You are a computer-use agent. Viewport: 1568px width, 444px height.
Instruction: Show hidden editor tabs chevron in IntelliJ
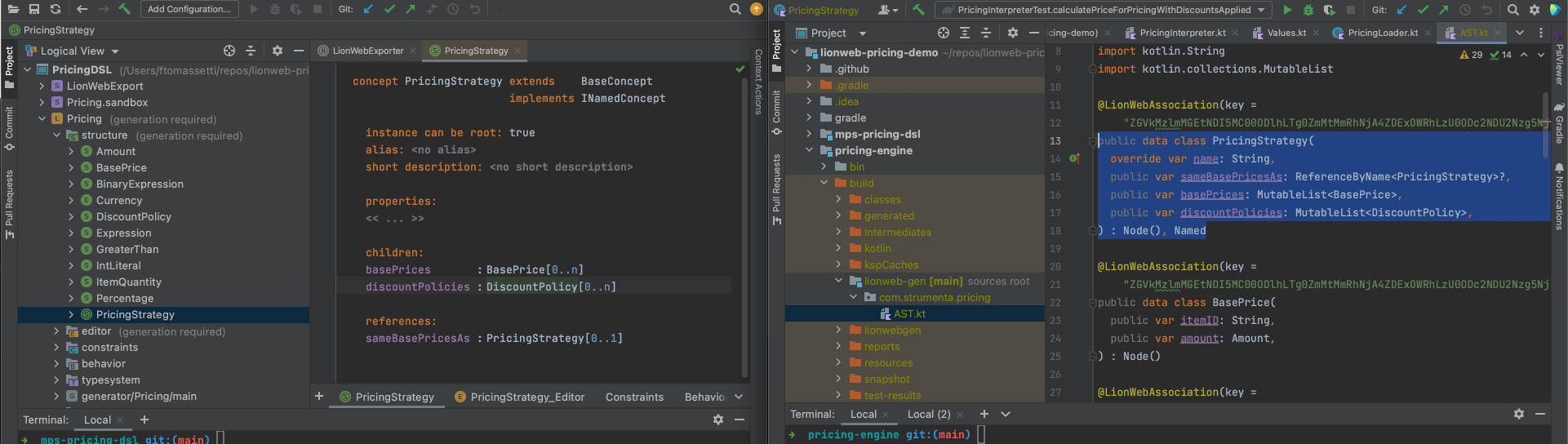(x=1520, y=33)
